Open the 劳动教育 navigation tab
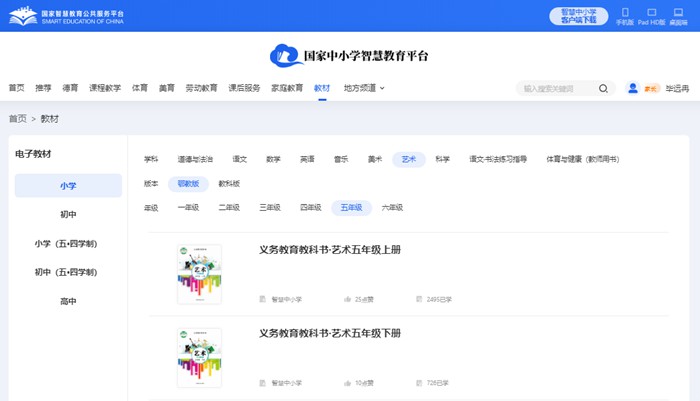The height and width of the screenshot is (401, 700). pos(201,88)
